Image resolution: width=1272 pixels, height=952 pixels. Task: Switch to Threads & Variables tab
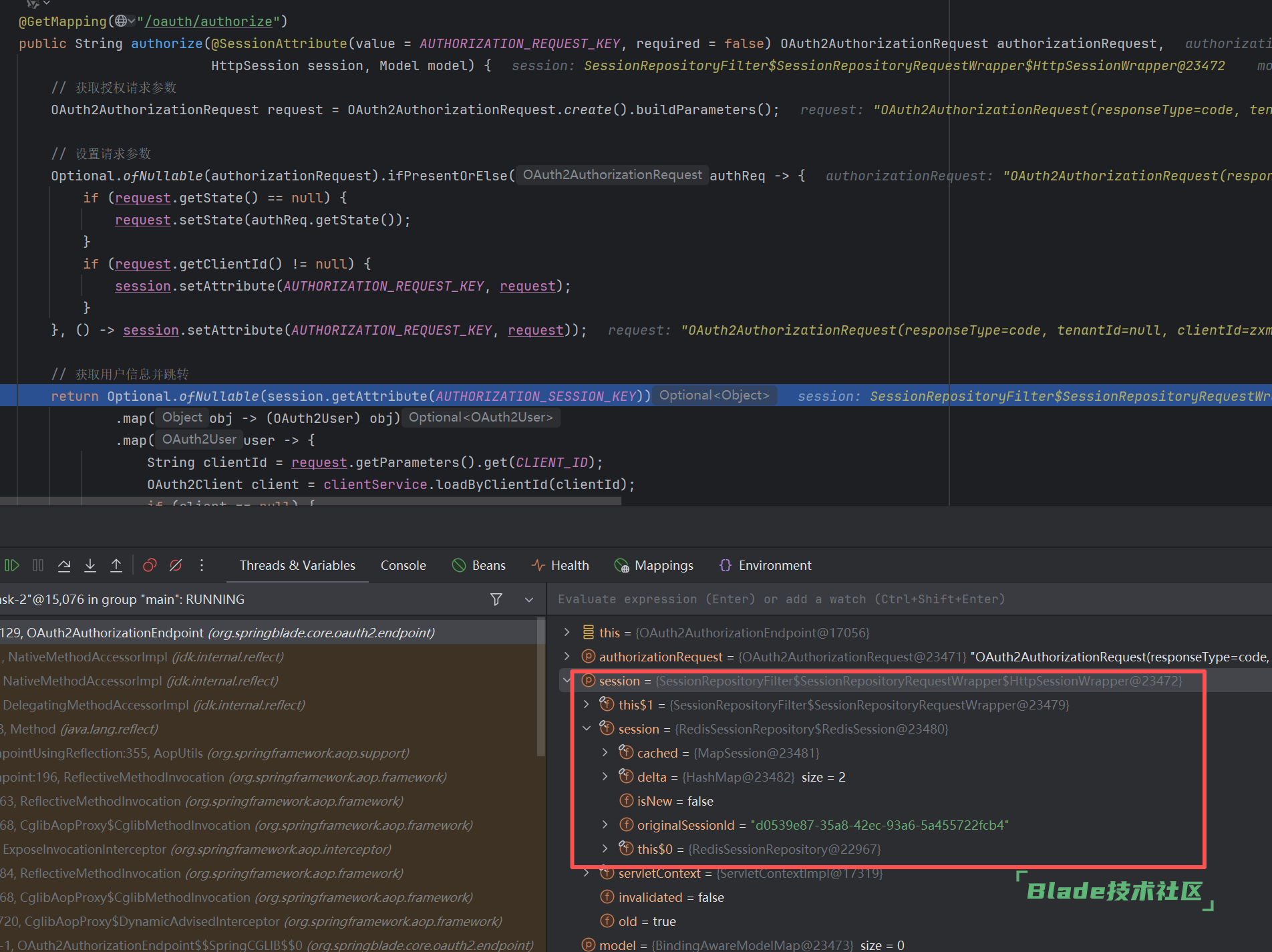click(x=297, y=565)
